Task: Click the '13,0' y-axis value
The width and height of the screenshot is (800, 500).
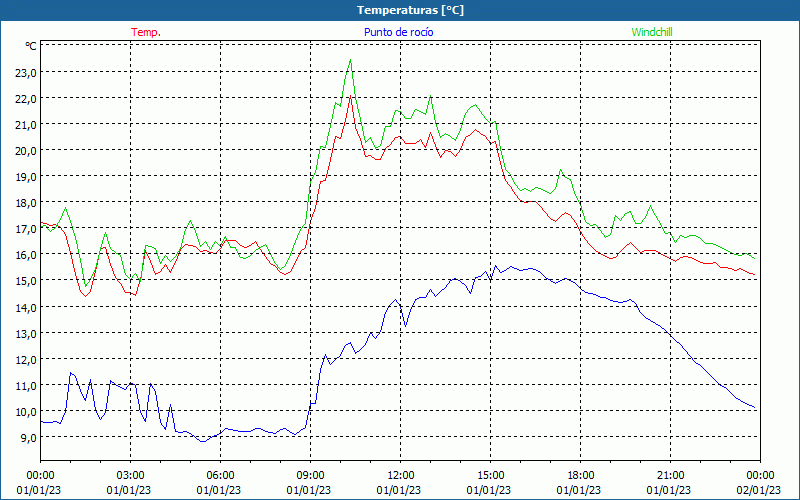Action: (x=26, y=334)
